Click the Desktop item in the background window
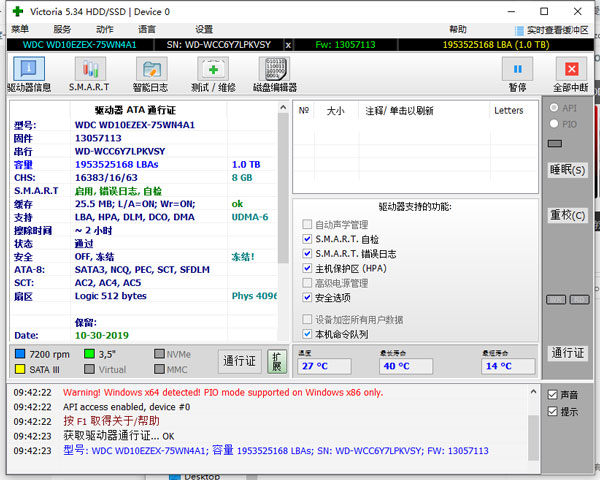The image size is (600, 480). [202, 477]
